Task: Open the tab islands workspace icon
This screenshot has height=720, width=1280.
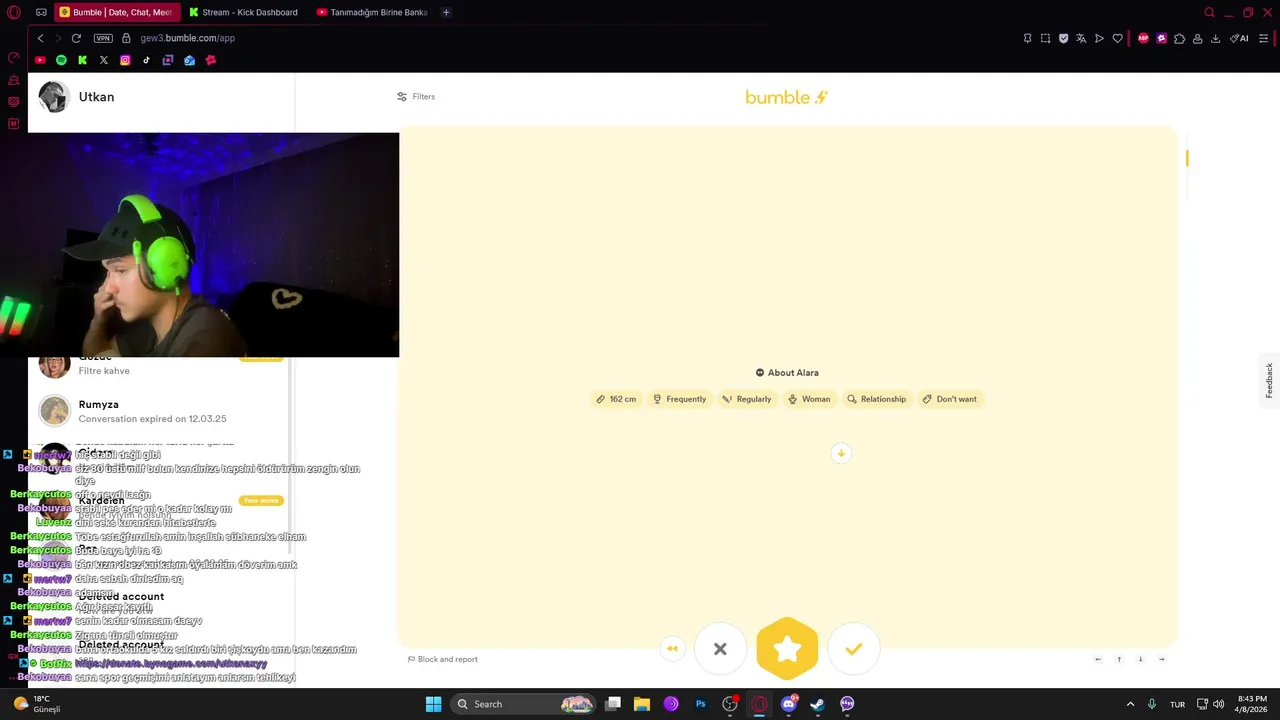Action: click(x=41, y=13)
